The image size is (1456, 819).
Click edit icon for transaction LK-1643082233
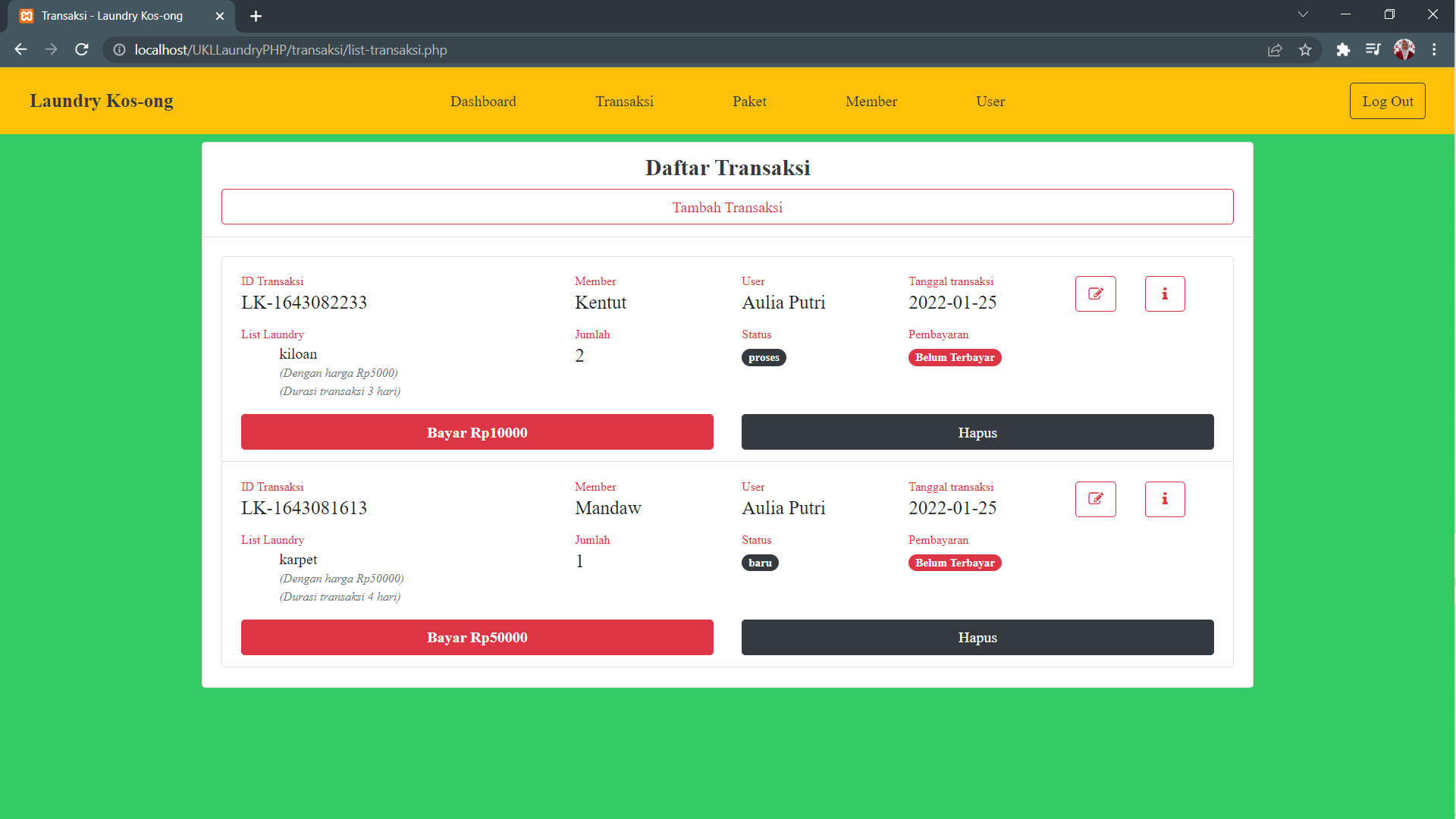tap(1095, 293)
